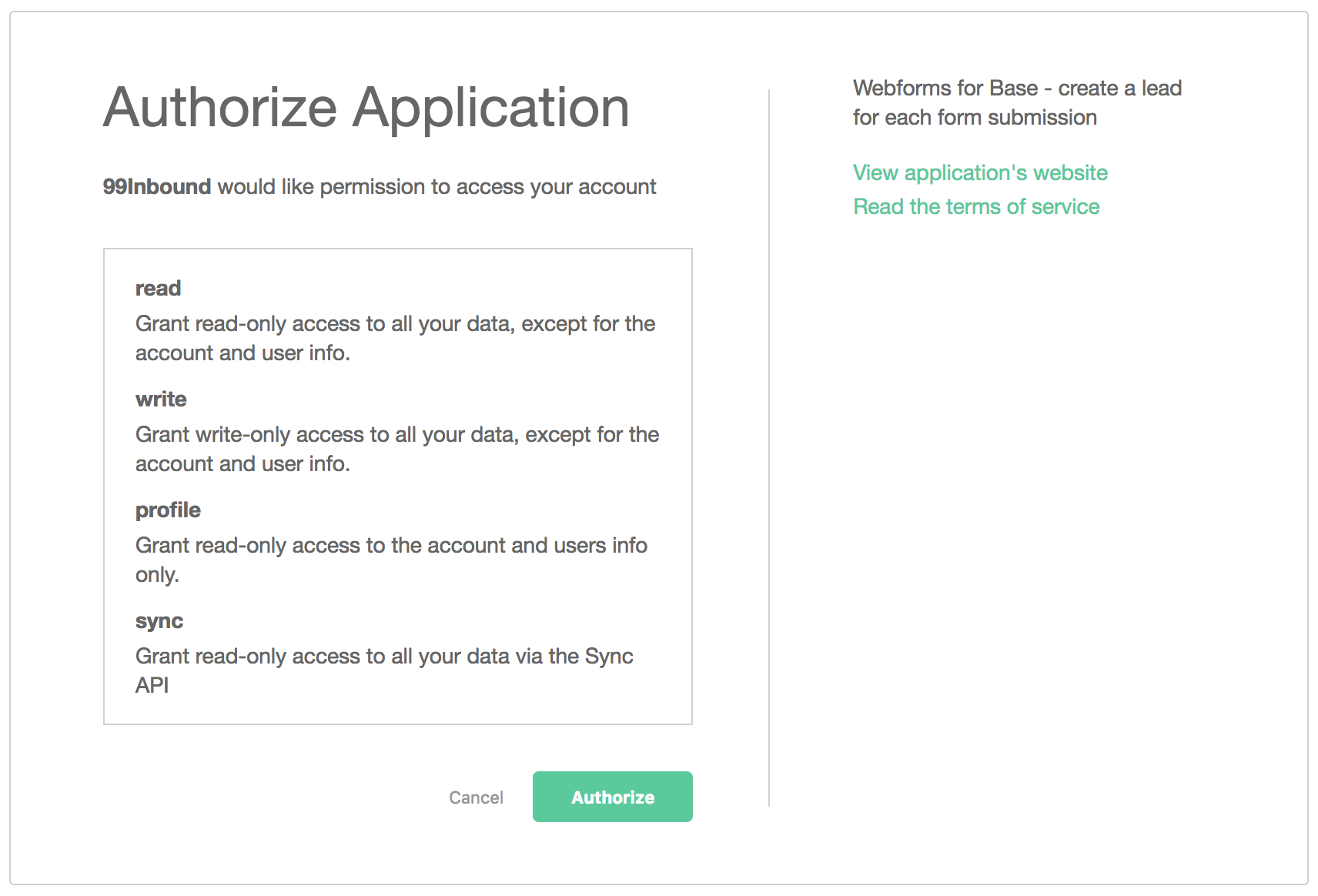Click the 'create a lead' phrase

(x=1119, y=88)
